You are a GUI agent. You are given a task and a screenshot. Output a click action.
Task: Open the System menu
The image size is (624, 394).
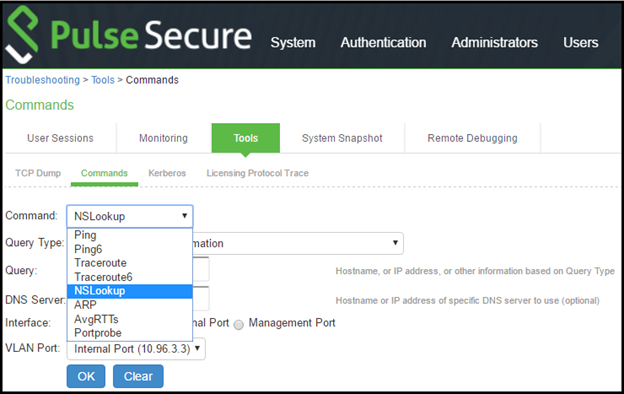[293, 43]
